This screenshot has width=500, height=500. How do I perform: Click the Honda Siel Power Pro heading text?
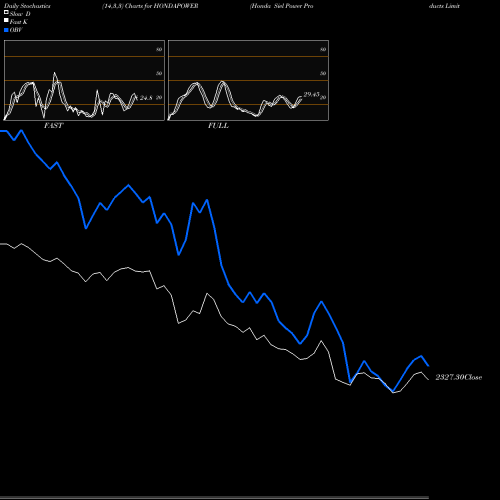pos(282,6)
